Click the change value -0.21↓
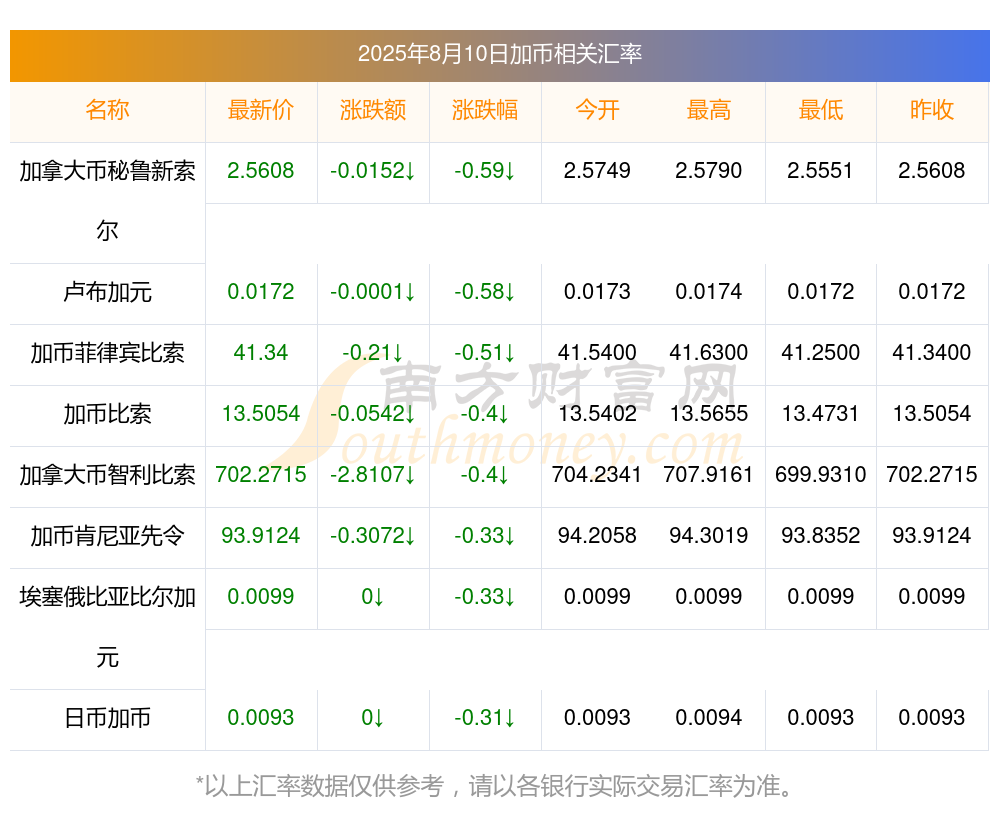The width and height of the screenshot is (1000, 817). (x=373, y=352)
